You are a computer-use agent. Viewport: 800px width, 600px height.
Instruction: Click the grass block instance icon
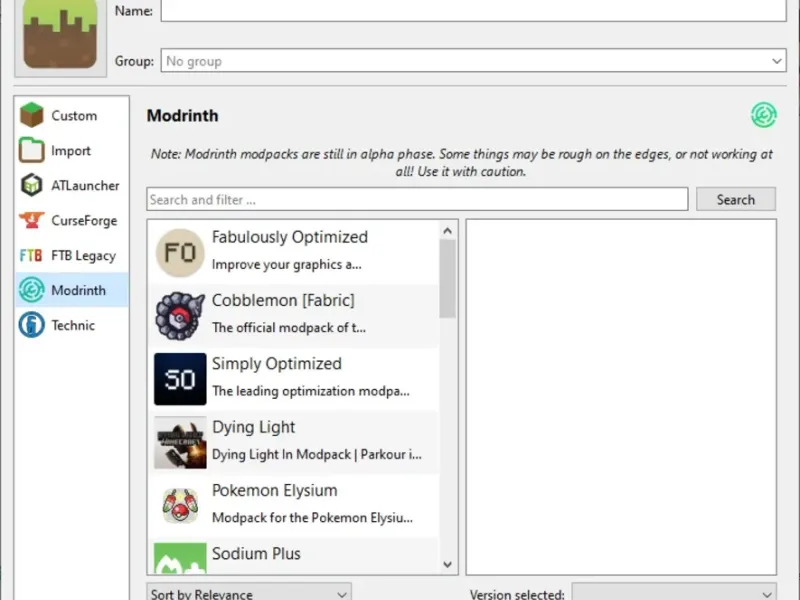click(60, 35)
